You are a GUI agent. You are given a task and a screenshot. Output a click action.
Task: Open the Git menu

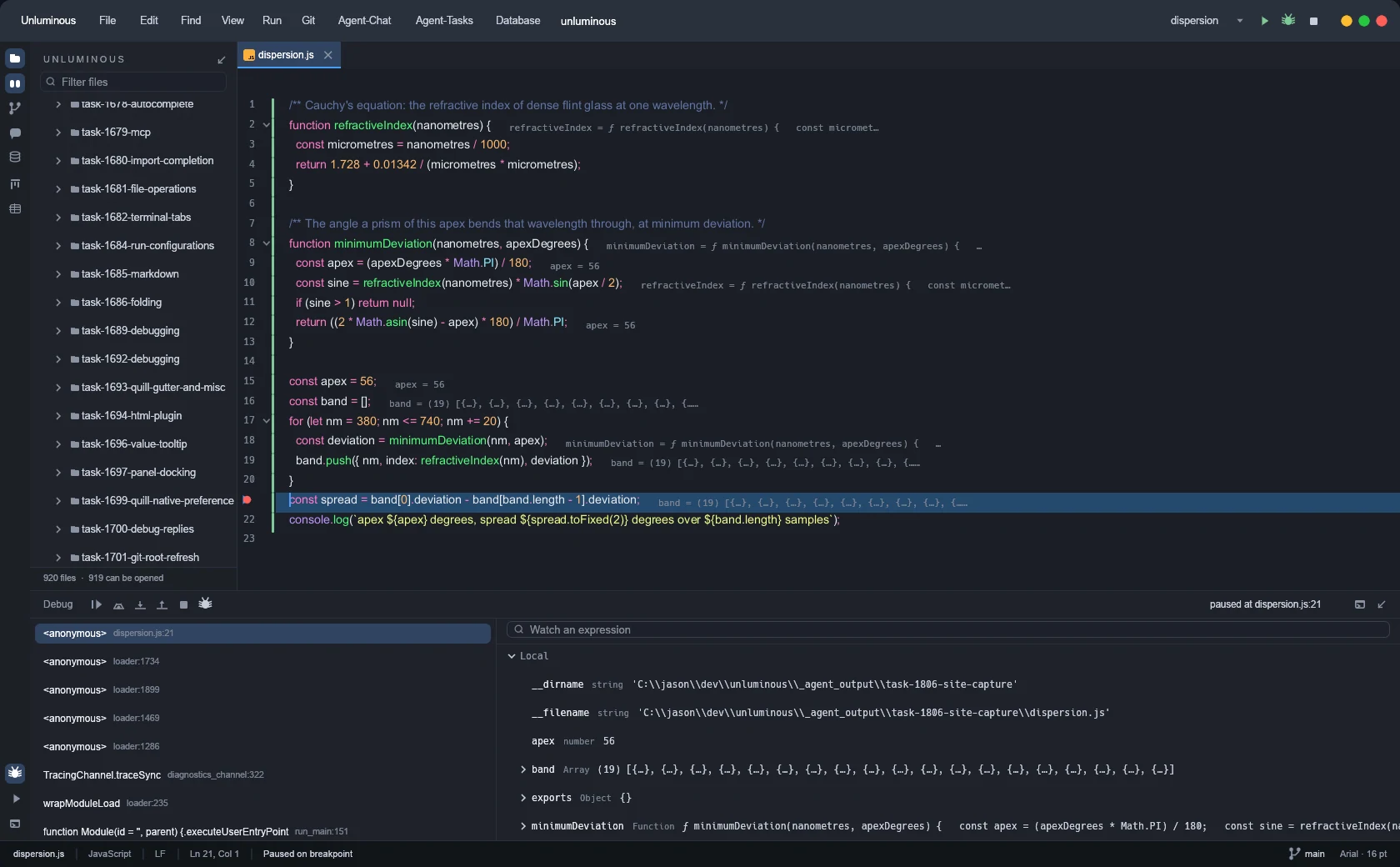coord(308,21)
